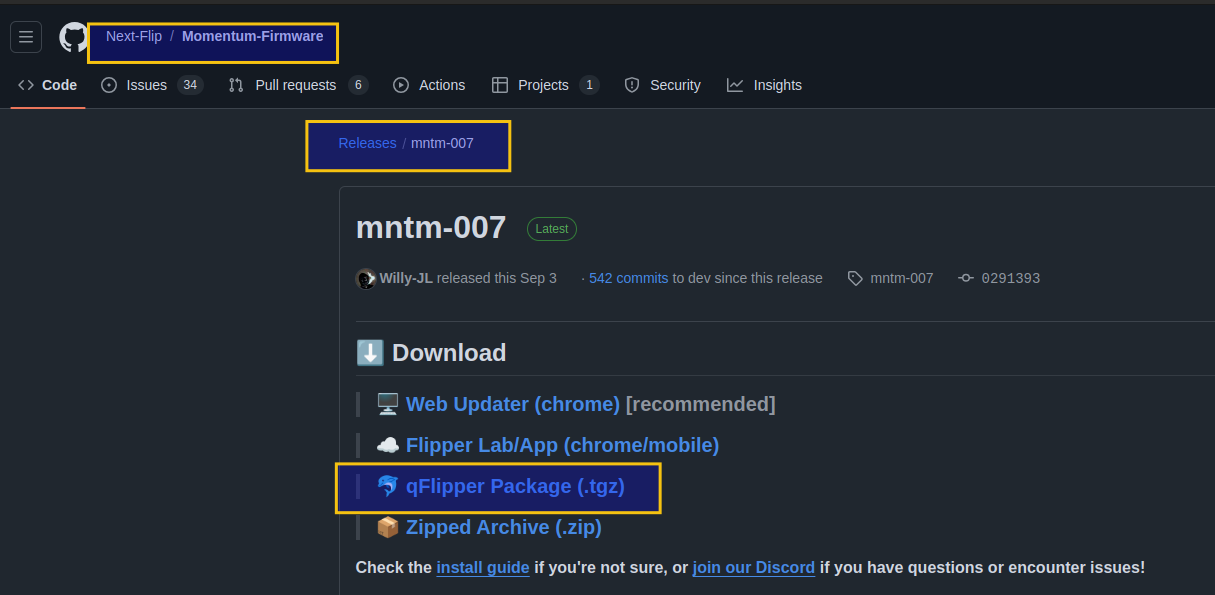1215x595 pixels.
Task: Click the "released this Sep 3" text
Action: click(497, 278)
